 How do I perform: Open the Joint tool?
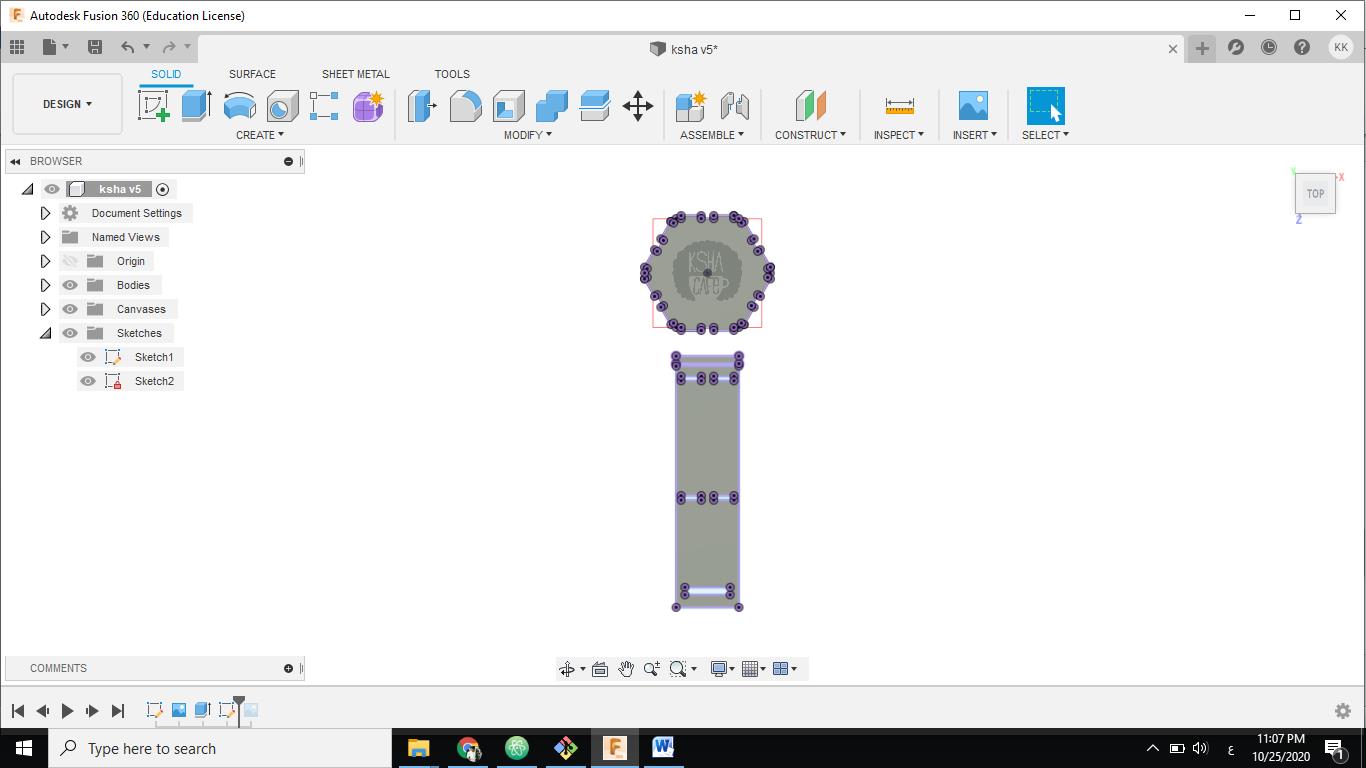[734, 106]
